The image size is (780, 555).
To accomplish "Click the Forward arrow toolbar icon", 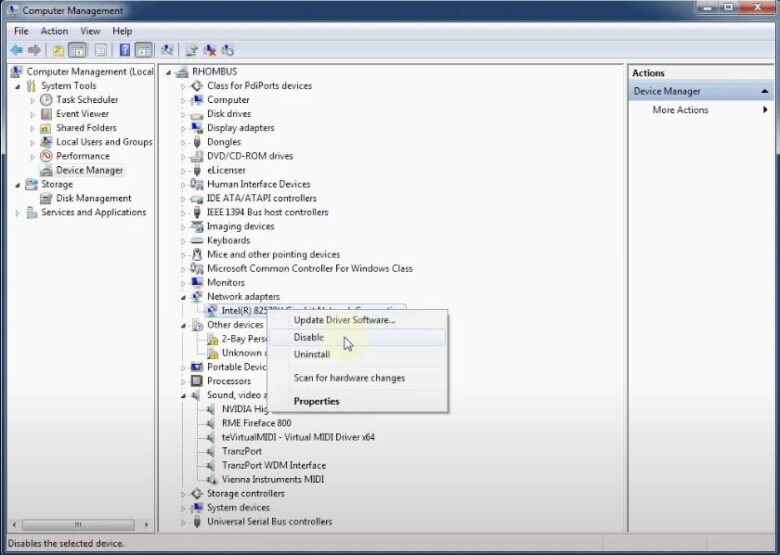I will pos(34,50).
